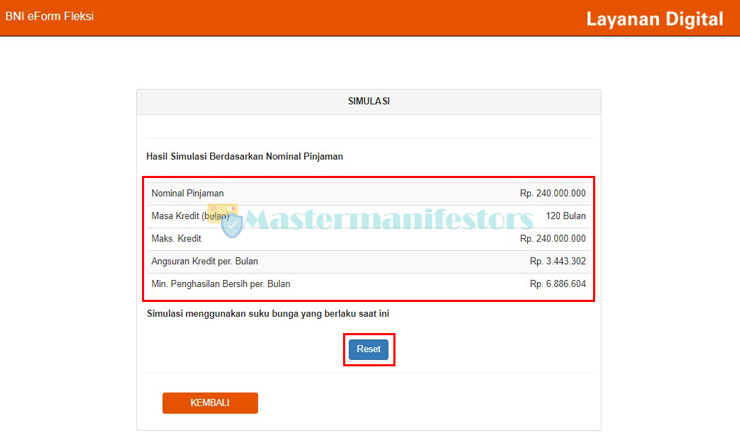Select the Min. Penghasilan Bersih per. Bulan label

tap(220, 284)
